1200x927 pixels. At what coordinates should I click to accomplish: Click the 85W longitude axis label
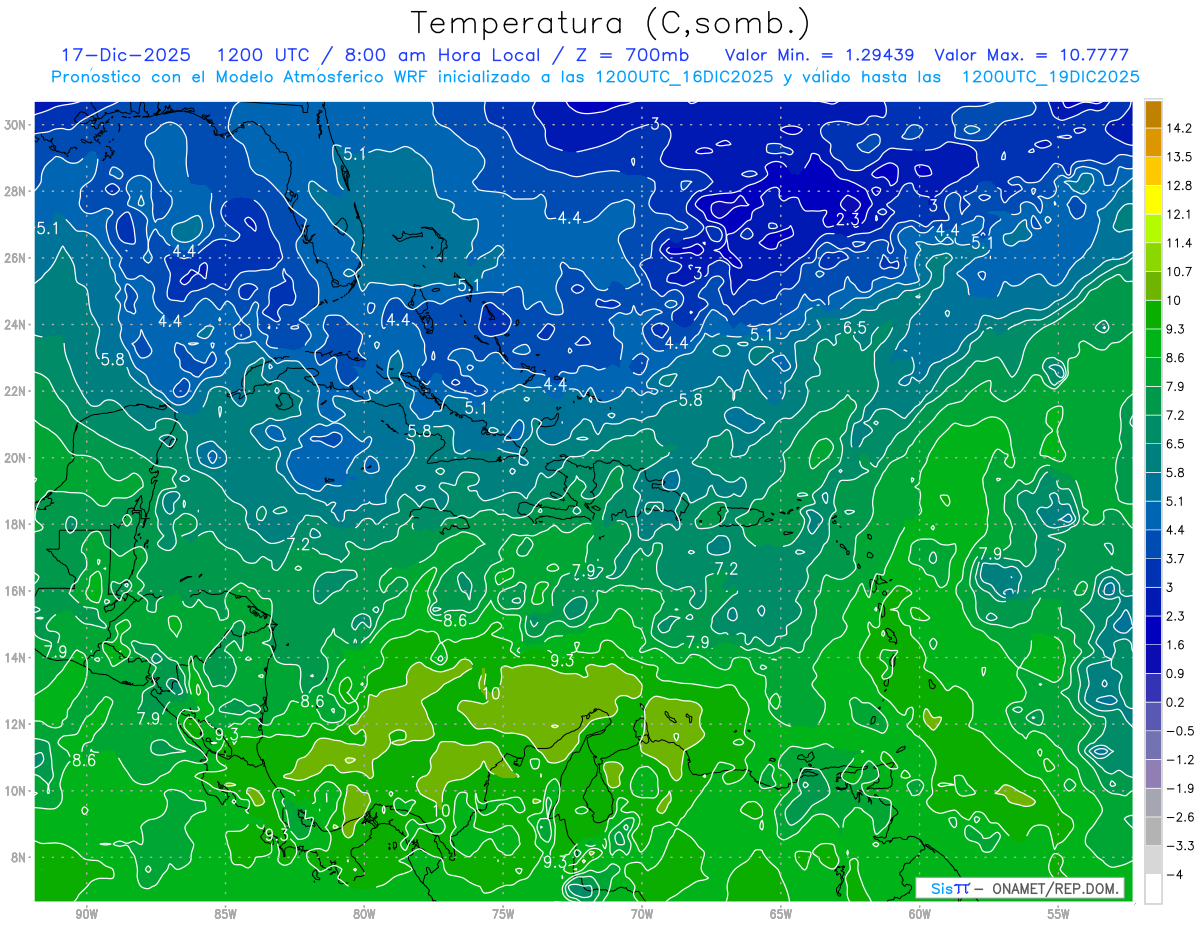tap(225, 914)
